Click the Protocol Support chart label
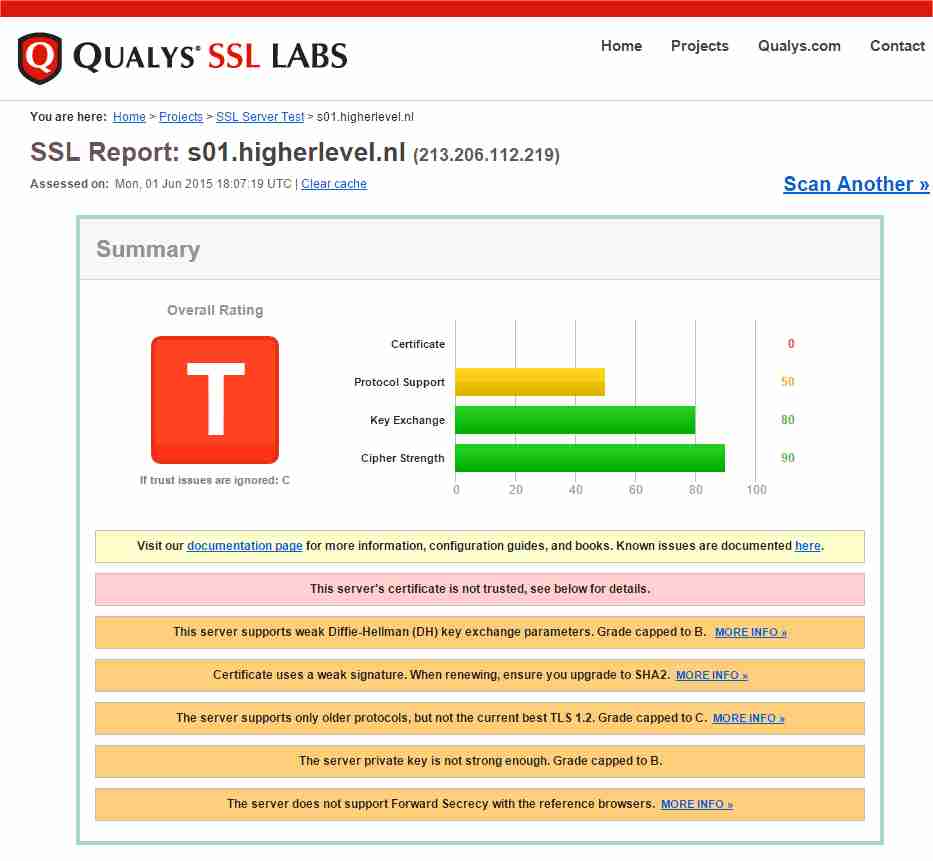The width and height of the screenshot is (933, 861). pyautogui.click(x=399, y=382)
